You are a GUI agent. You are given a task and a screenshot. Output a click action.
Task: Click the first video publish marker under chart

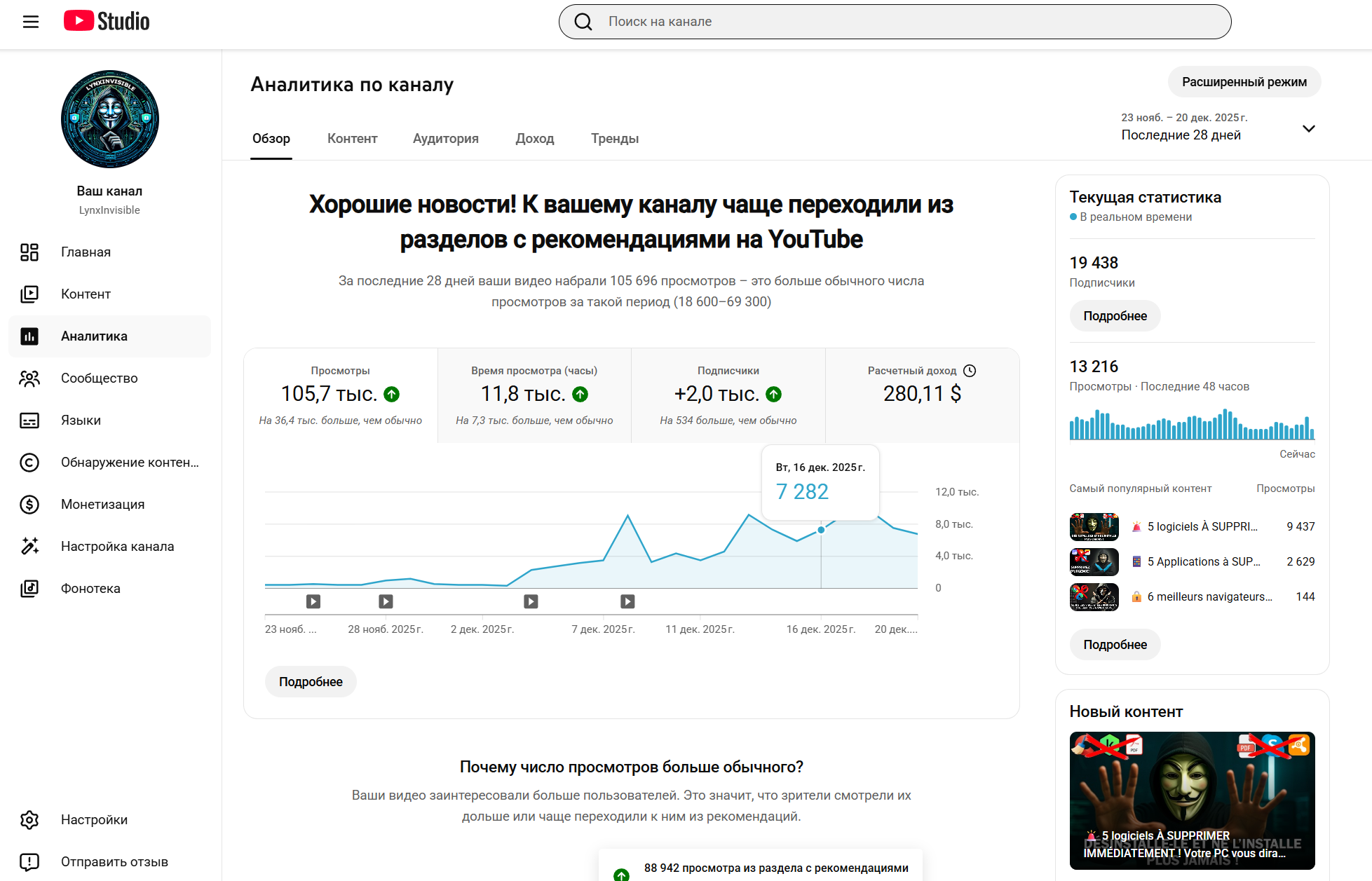(313, 601)
